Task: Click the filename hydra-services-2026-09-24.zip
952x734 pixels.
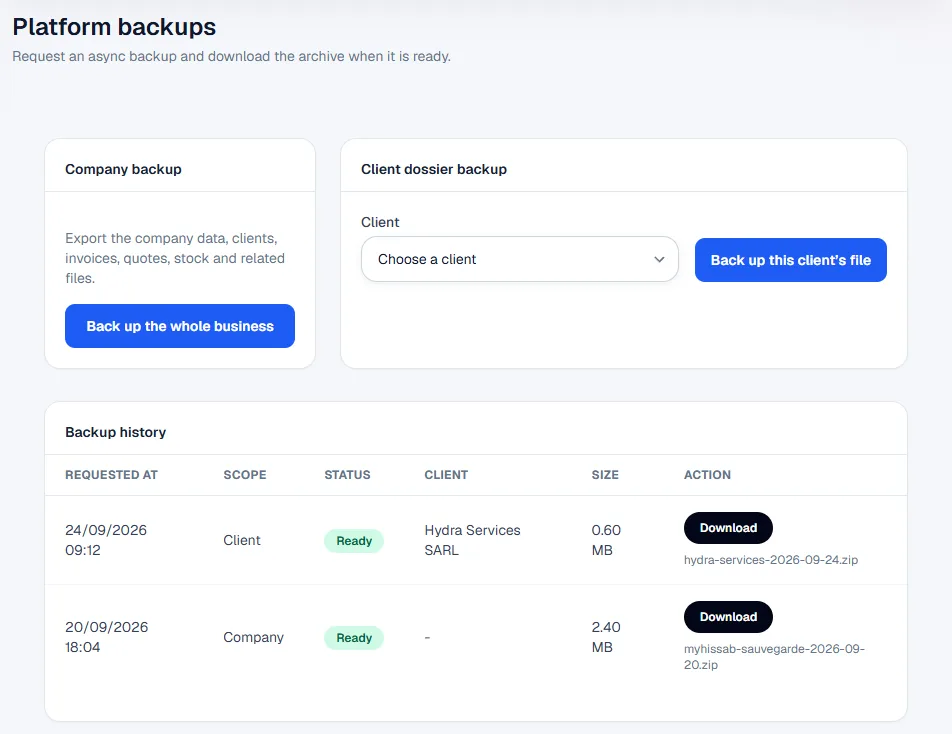Action: 771,560
